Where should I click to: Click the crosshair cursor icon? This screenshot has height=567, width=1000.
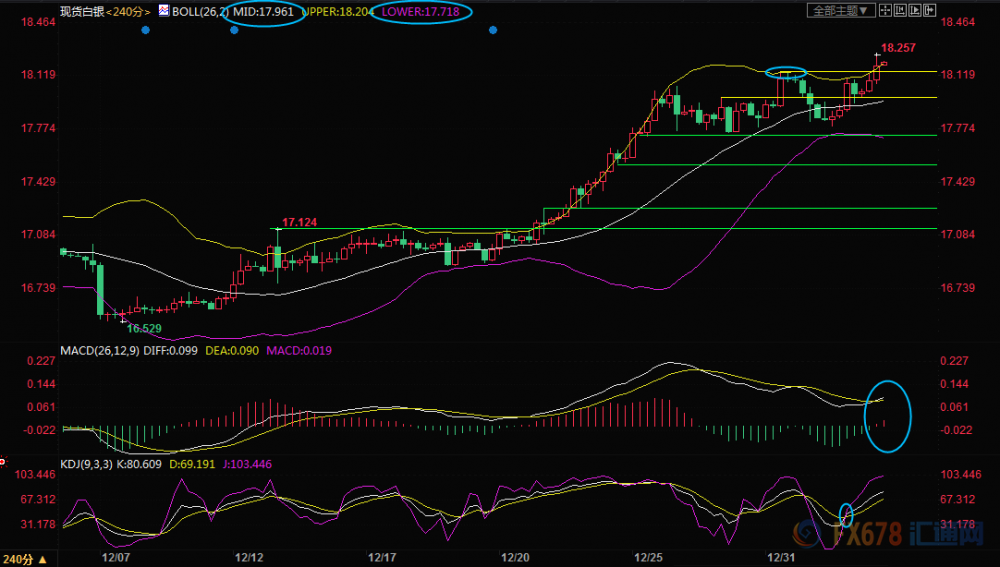click(885, 10)
